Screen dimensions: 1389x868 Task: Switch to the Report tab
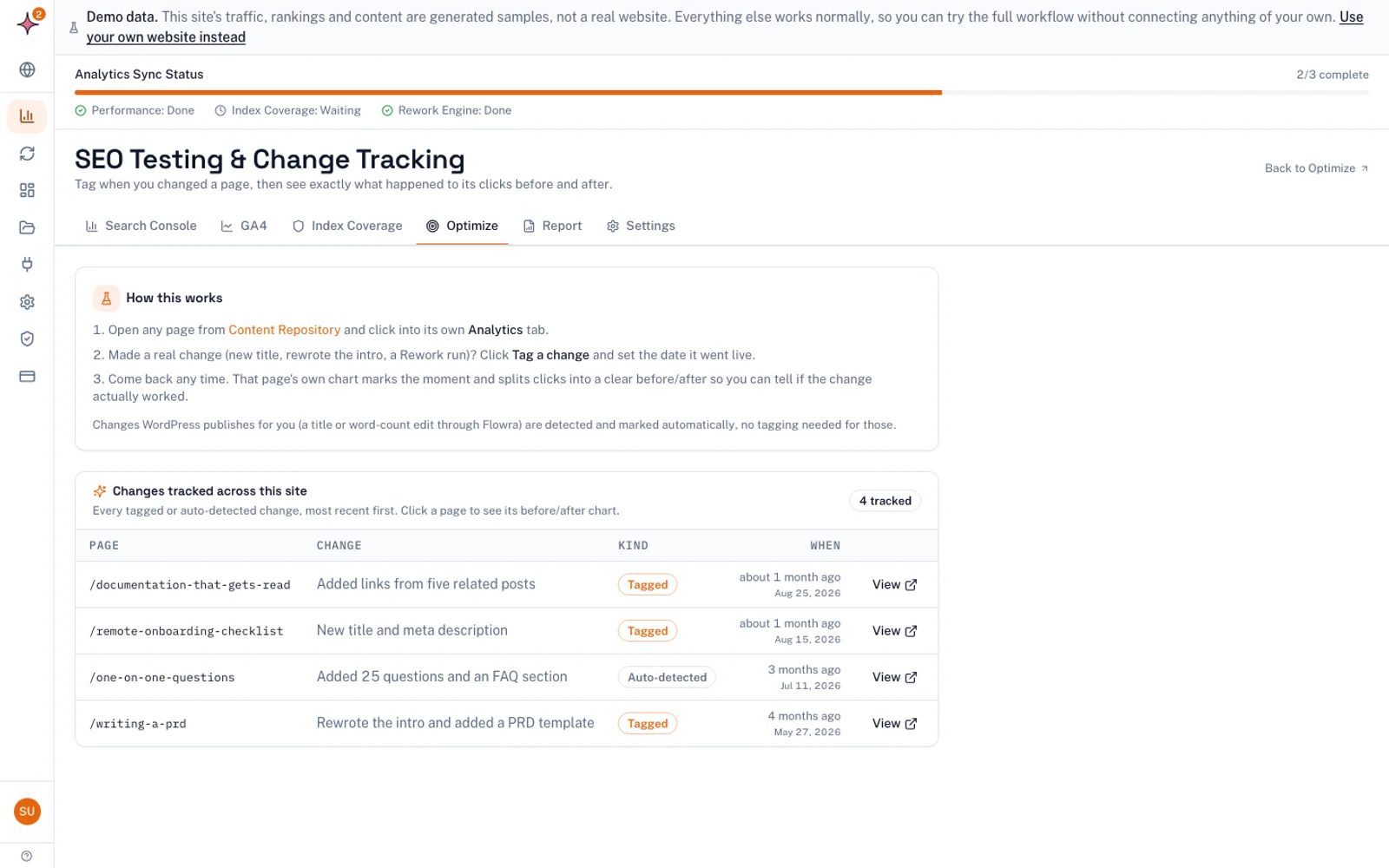pyautogui.click(x=552, y=226)
